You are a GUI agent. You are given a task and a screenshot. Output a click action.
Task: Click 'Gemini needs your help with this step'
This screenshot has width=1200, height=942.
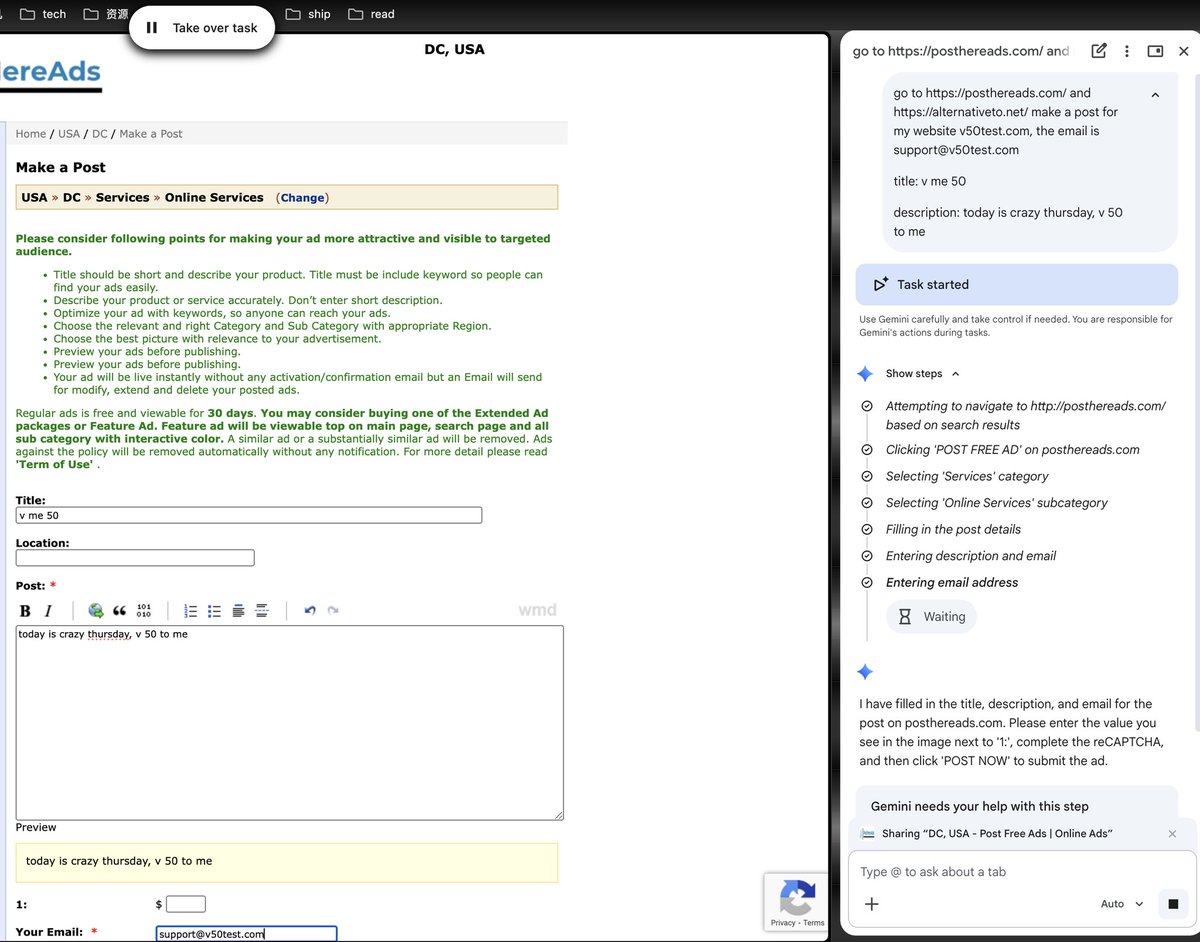[x=980, y=806]
